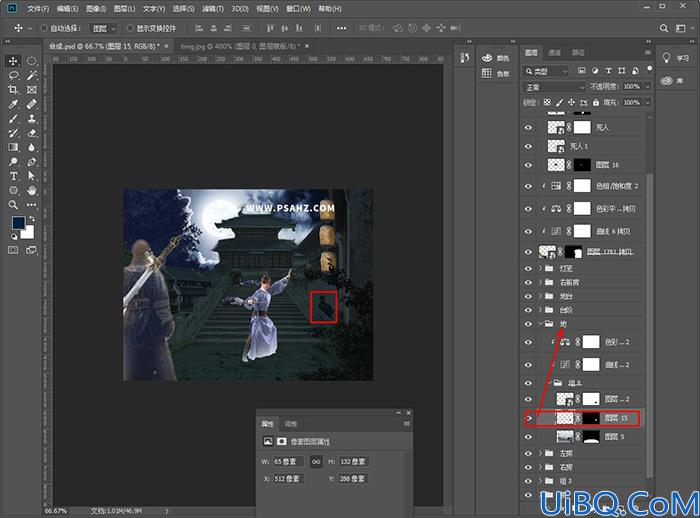The image size is (700, 518).
Task: Open the auto-select 图层 dropdown
Action: [x=104, y=28]
